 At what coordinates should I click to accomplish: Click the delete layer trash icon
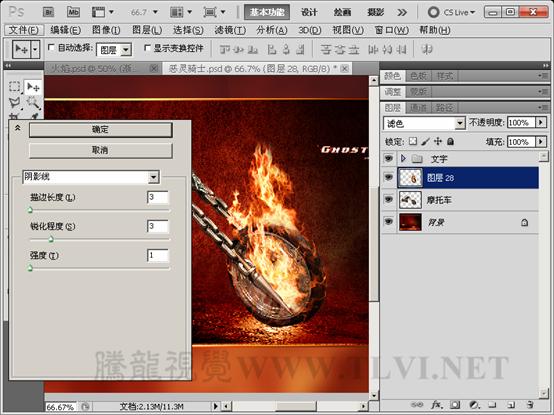[529, 404]
